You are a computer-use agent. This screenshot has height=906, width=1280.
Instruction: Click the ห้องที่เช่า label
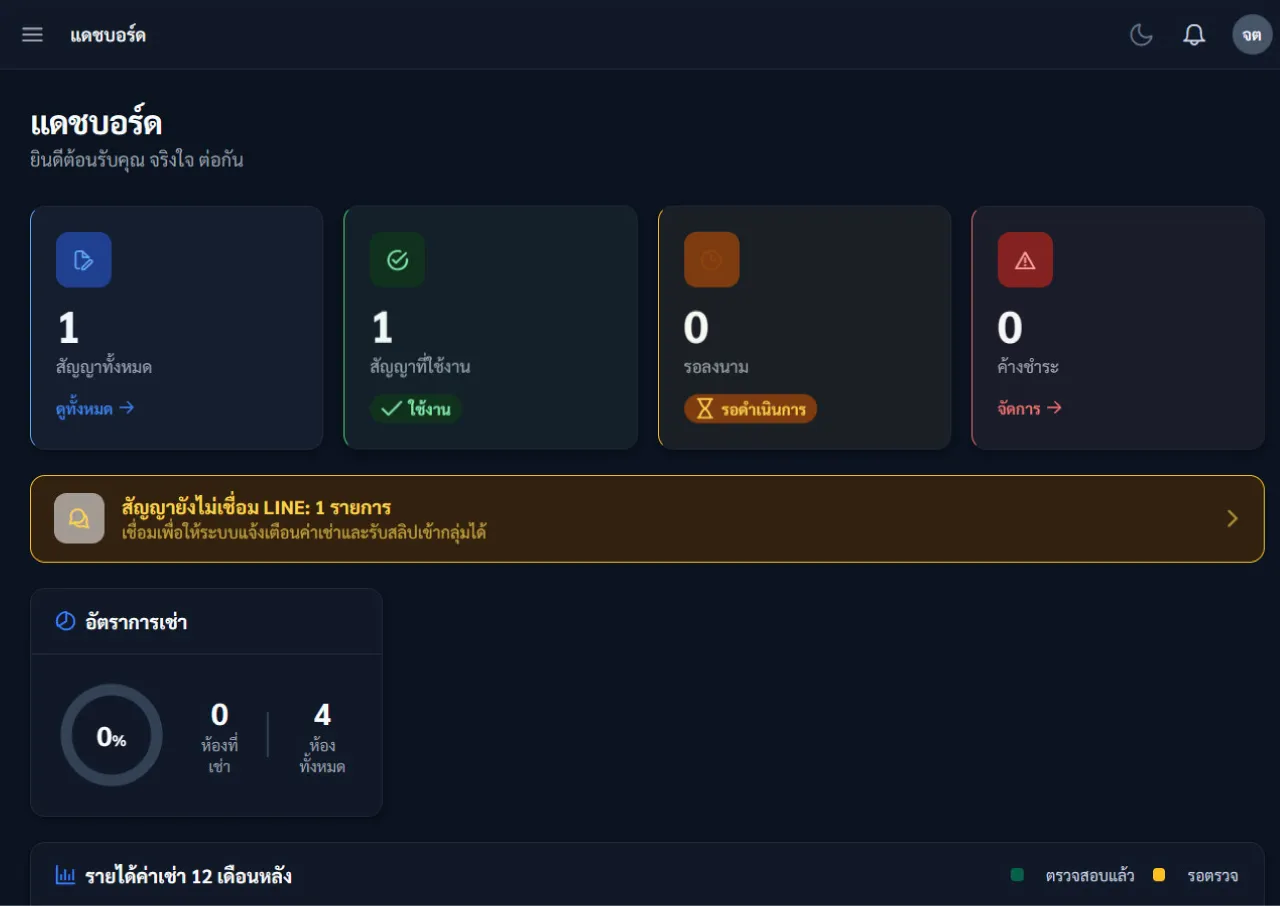pos(219,756)
